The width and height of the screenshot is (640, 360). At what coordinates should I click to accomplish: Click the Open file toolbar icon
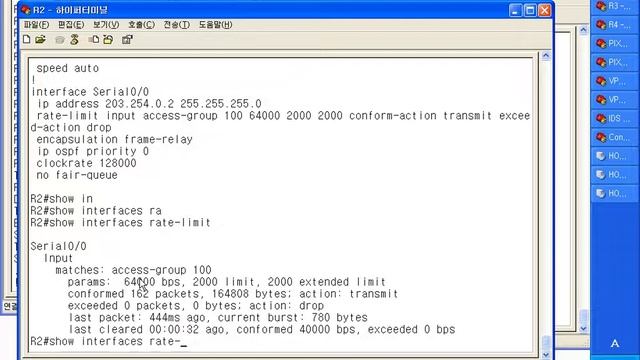(x=40, y=39)
